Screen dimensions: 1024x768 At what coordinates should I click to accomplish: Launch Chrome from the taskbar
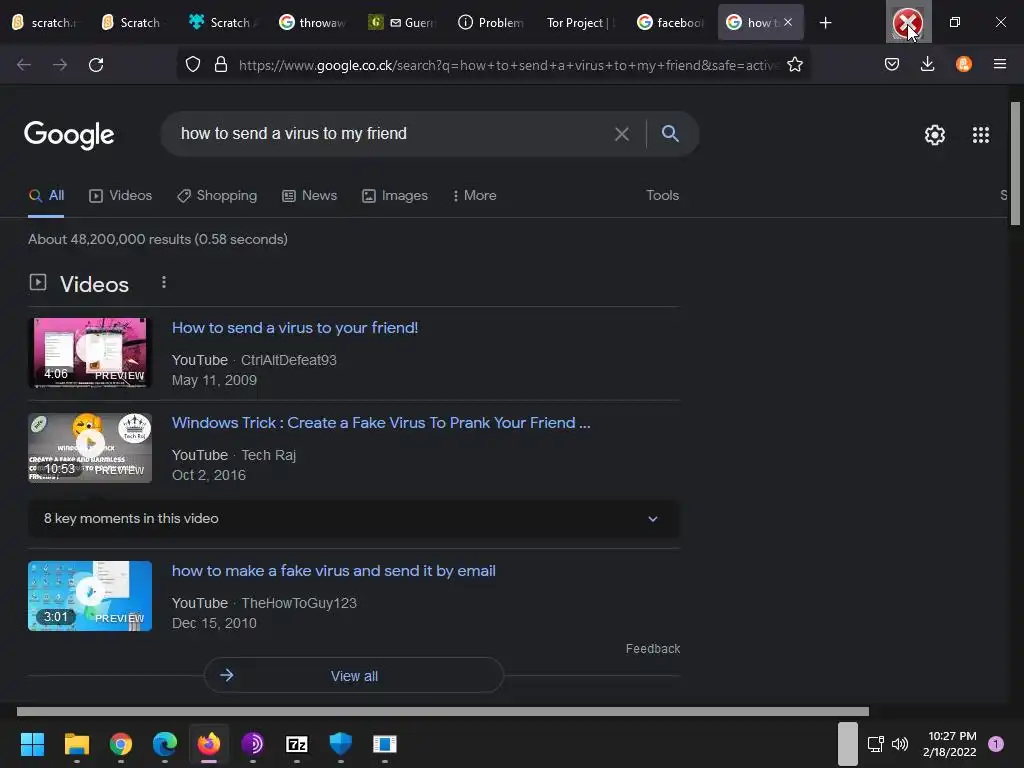point(121,743)
